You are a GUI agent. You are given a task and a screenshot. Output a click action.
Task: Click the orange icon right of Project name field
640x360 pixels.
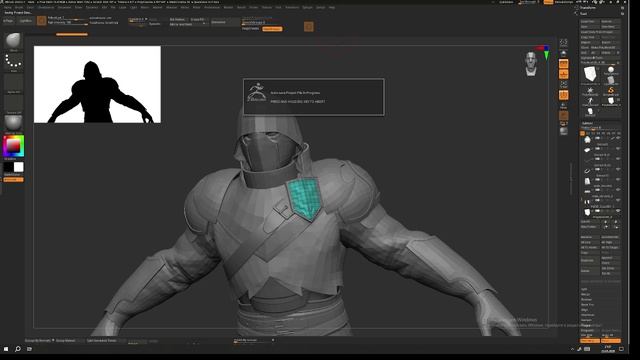(x=309, y=27)
